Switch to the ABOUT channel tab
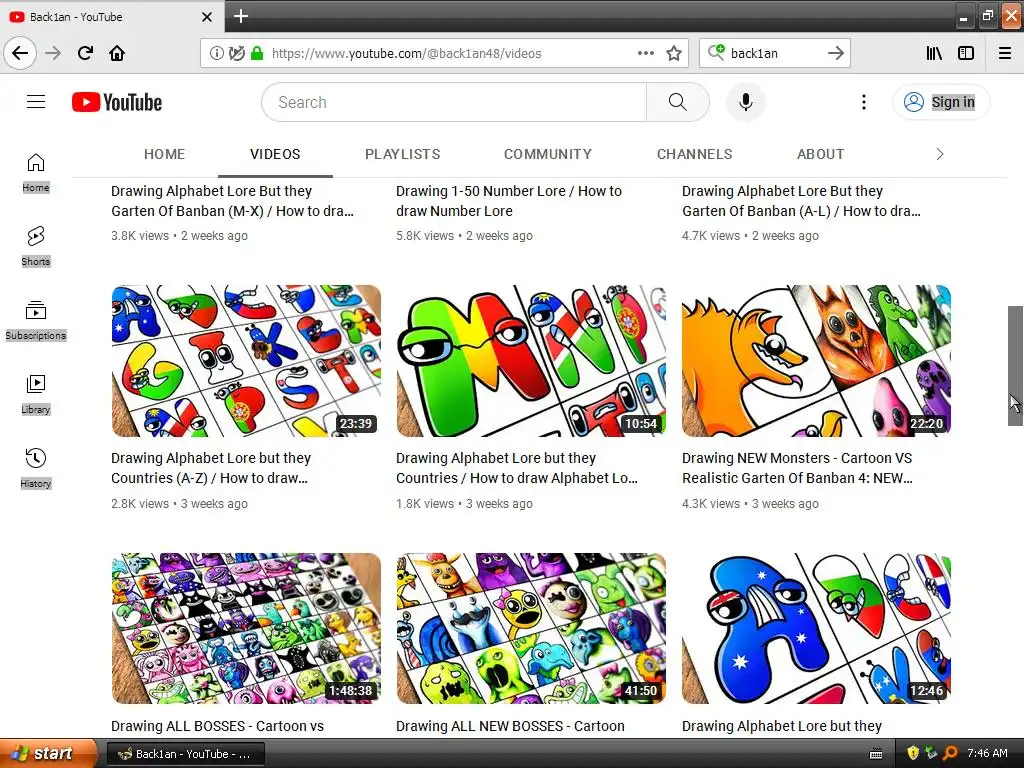The height and width of the screenshot is (768, 1024). 820,154
